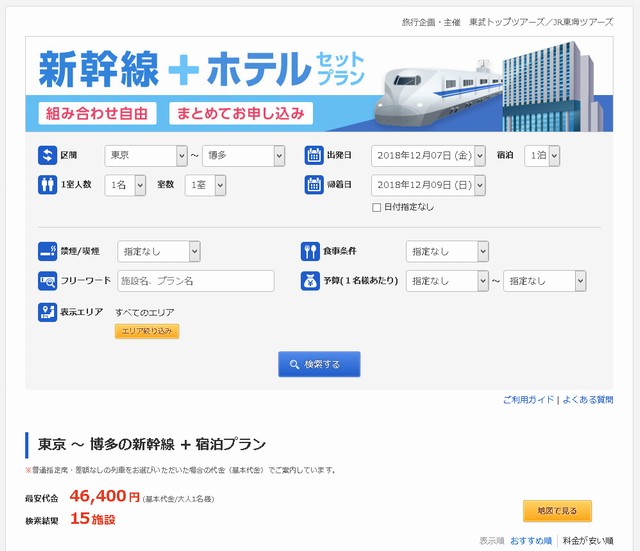Viewport: 640px width, 551px height.
Task: Sort results by おすすめ順
Action: click(x=531, y=541)
